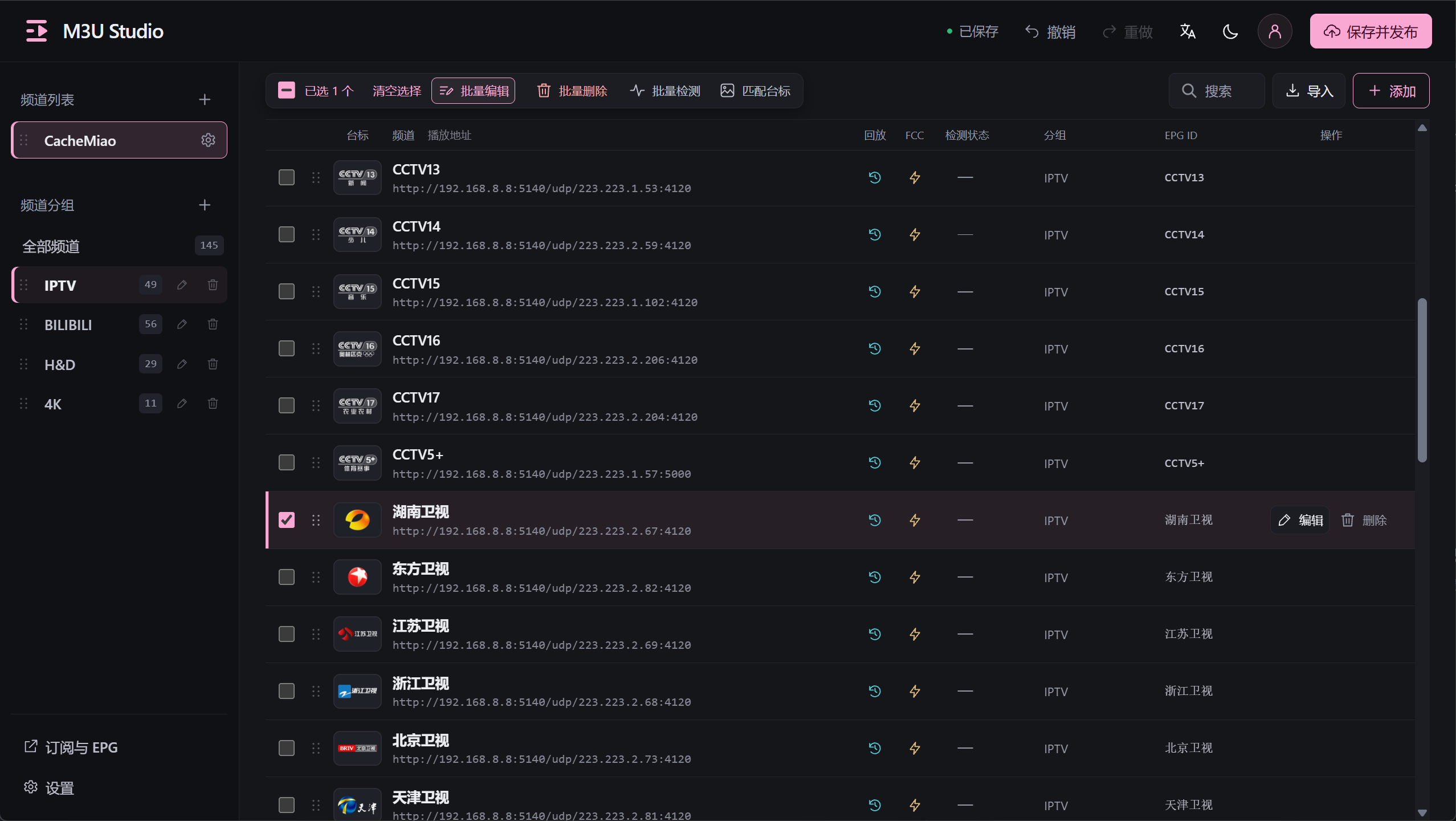Delete the 4K group via trash icon

pyautogui.click(x=213, y=404)
